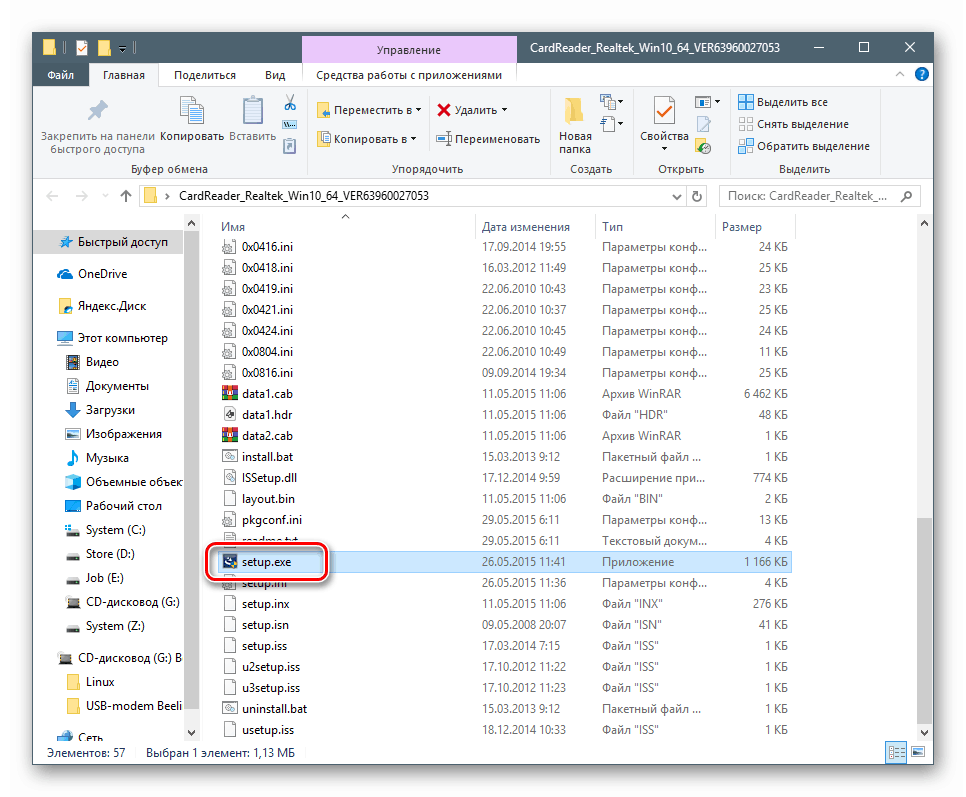Open the Copy to dropdown
The height and width of the screenshot is (797, 966).
click(x=367, y=139)
